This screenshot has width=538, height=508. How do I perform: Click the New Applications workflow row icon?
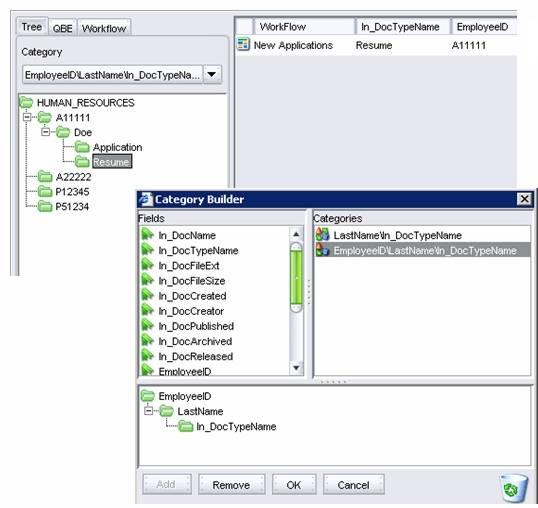pos(243,45)
